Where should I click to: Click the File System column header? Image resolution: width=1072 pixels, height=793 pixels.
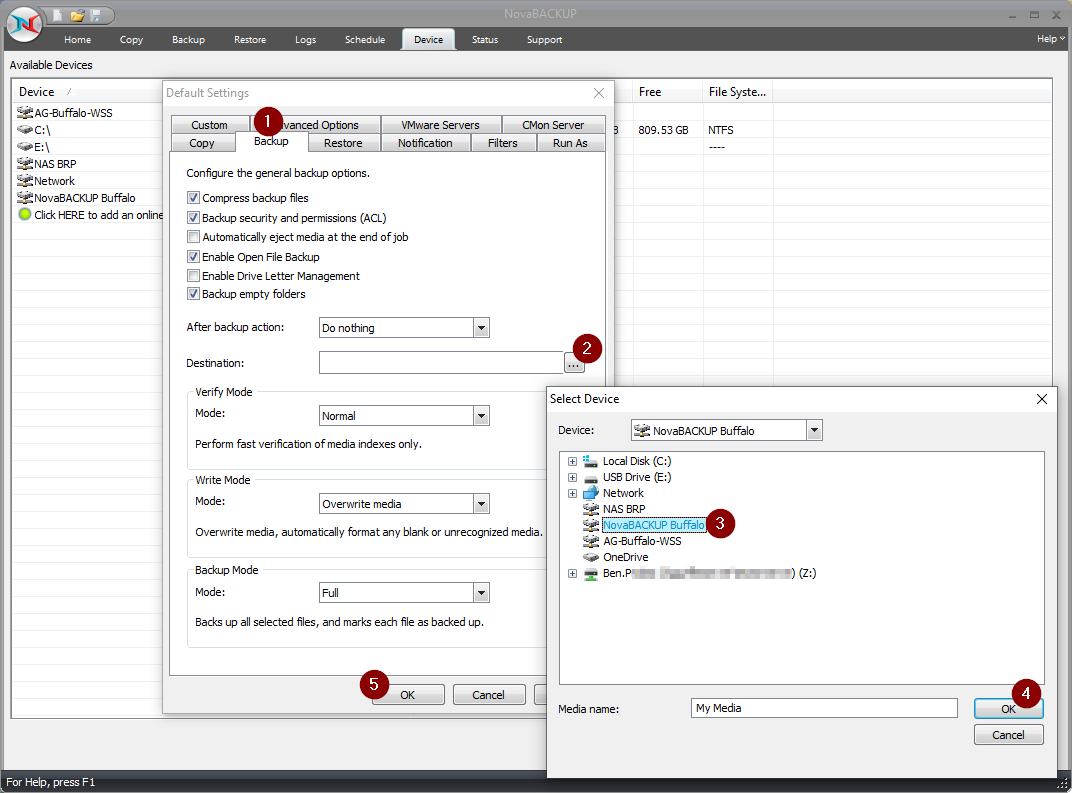tap(737, 92)
